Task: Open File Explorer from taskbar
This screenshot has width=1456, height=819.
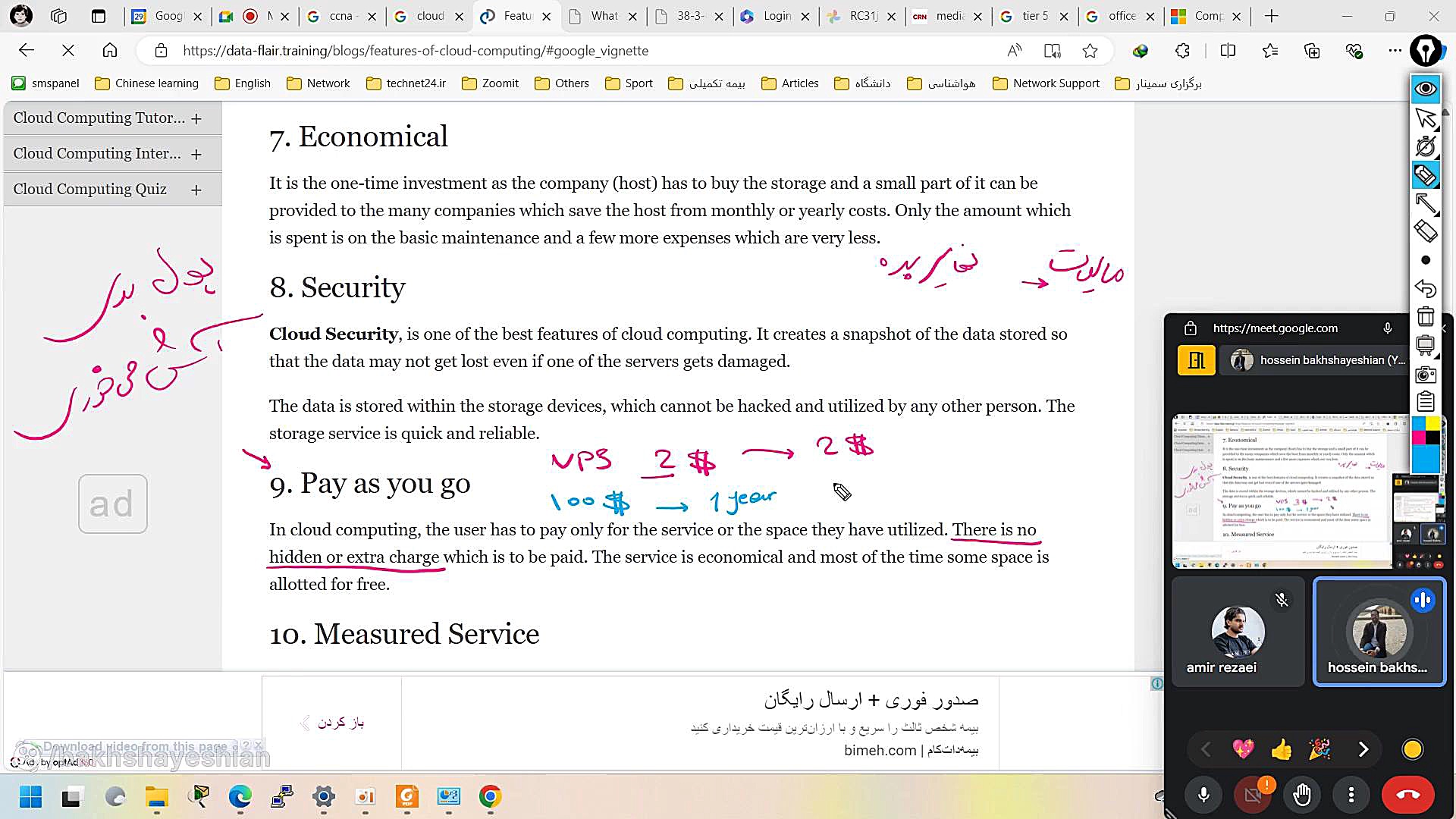Action: pyautogui.click(x=157, y=797)
